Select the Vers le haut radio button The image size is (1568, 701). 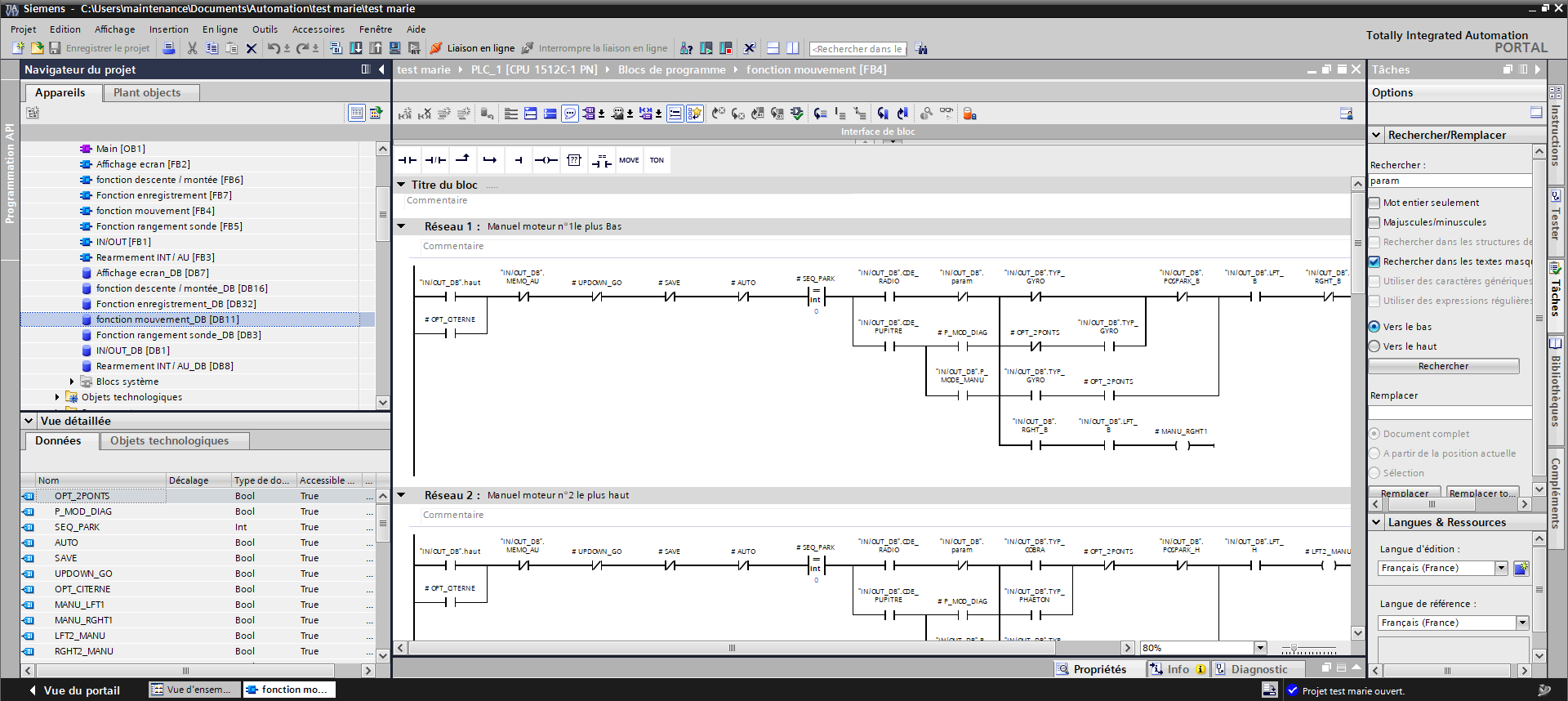click(x=1374, y=346)
